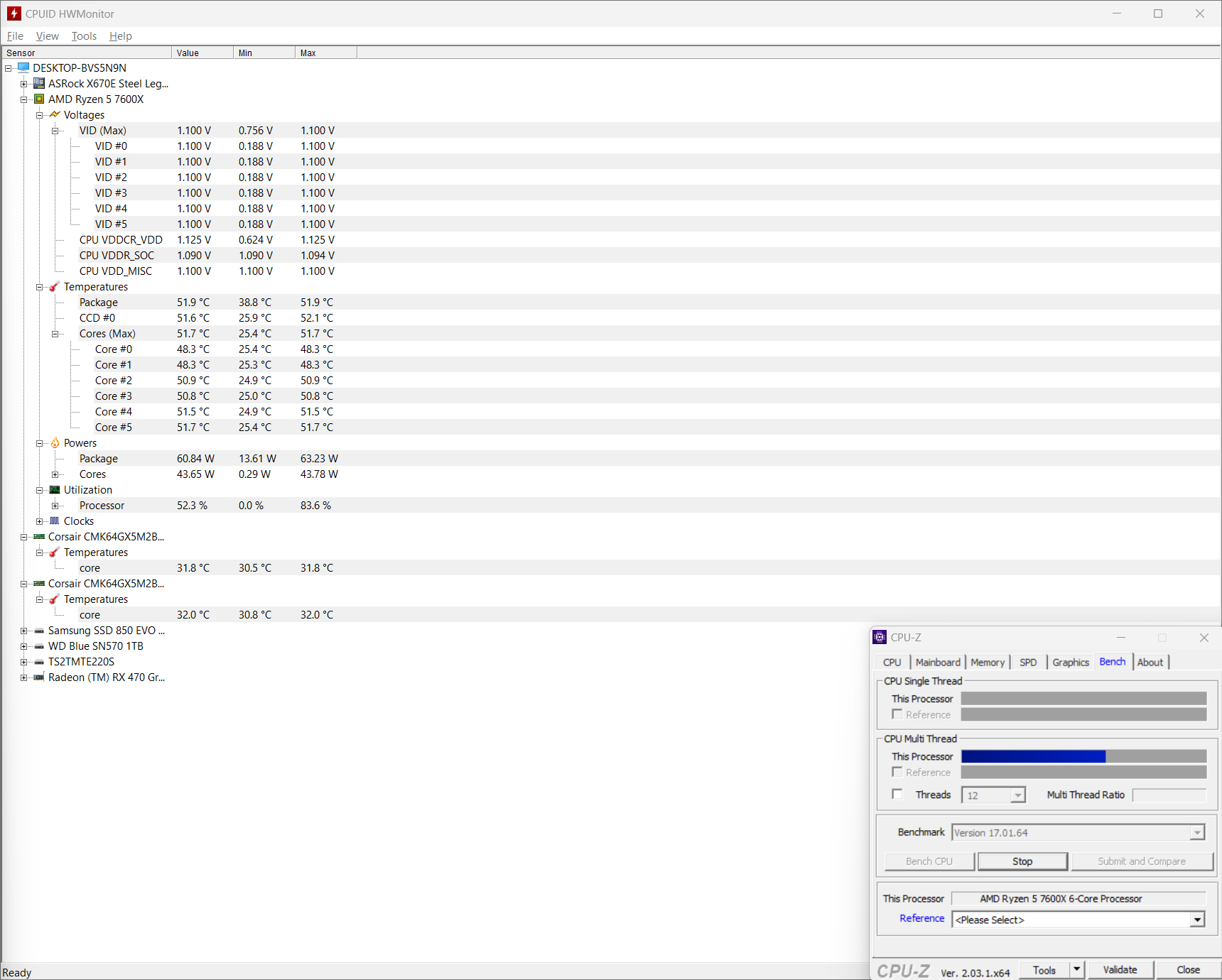Image resolution: width=1222 pixels, height=980 pixels.
Task: Click the WD Blue SN570 drive icon
Action: tap(39, 646)
